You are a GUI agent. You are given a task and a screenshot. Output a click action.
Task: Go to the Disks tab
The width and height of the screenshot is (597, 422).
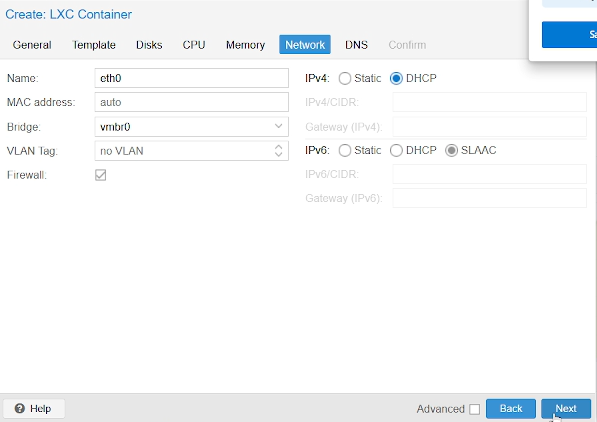[x=149, y=45]
